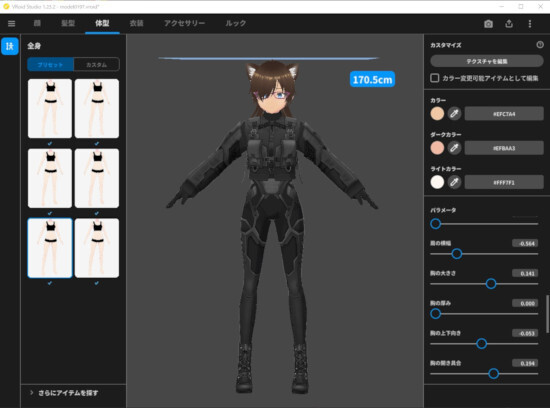Image resolution: width=550 pixels, height=408 pixels.
Task: Pick eyedropper for ダークカラー
Action: pyautogui.click(x=454, y=148)
